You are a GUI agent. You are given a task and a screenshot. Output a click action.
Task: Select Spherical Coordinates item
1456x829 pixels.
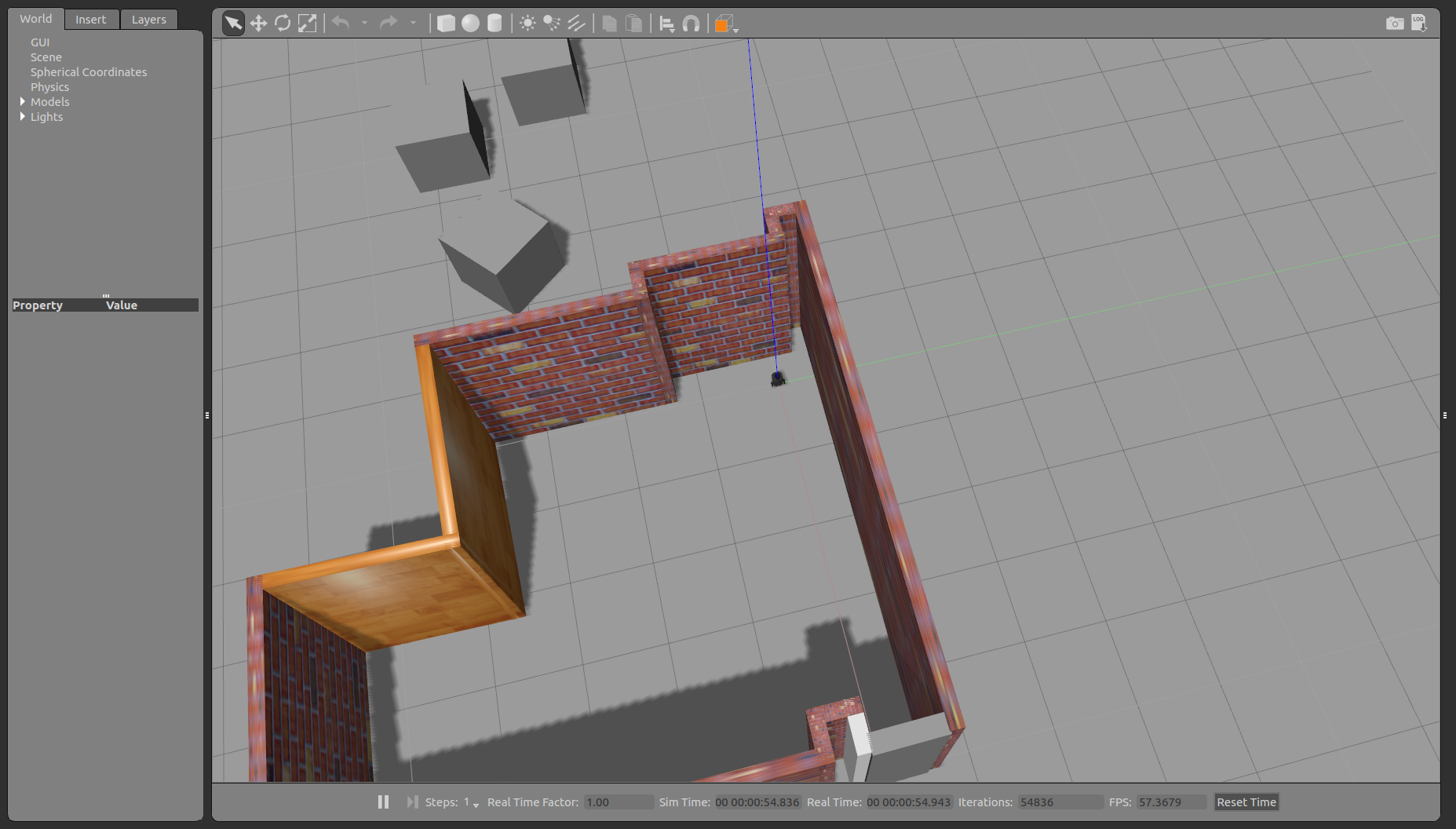(89, 72)
